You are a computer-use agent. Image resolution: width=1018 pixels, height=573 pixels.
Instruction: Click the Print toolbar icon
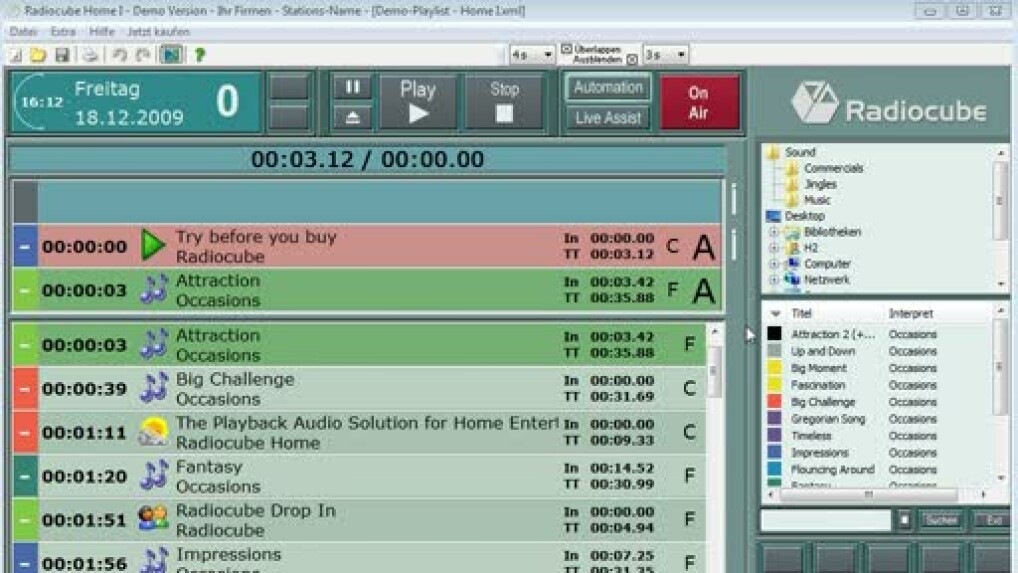(x=90, y=55)
